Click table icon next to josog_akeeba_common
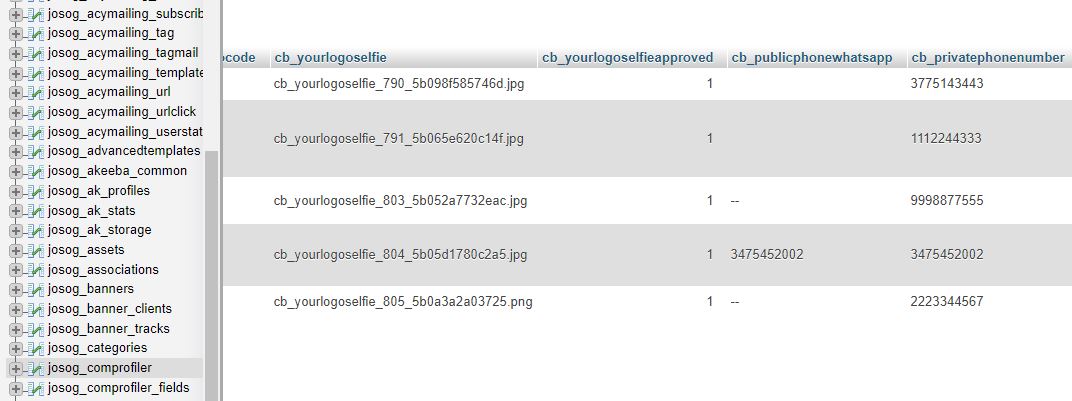The width and height of the screenshot is (1072, 401). point(37,171)
